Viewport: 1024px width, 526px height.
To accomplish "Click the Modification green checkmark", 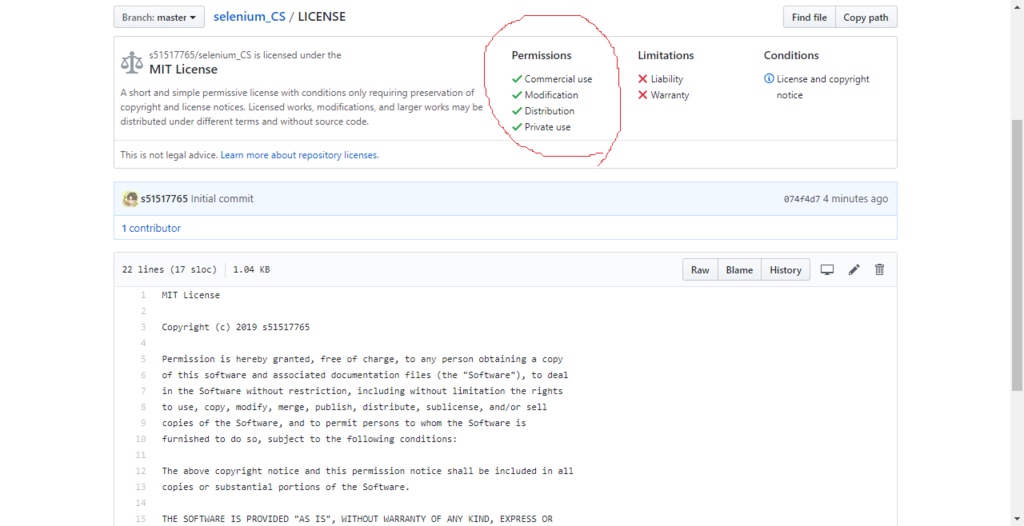I will (517, 95).
